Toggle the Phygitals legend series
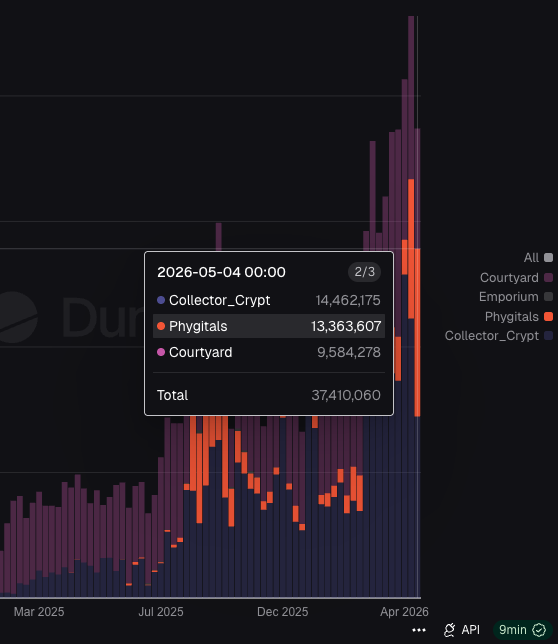Image resolution: width=558 pixels, height=644 pixels. [x=519, y=317]
